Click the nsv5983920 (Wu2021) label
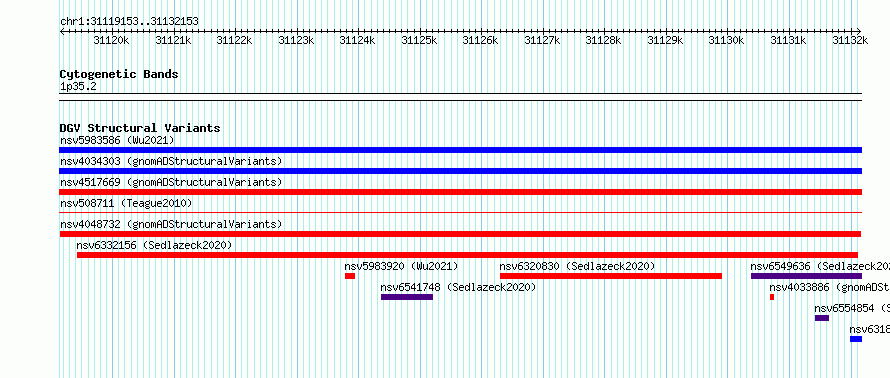The image size is (890, 378). point(401,266)
